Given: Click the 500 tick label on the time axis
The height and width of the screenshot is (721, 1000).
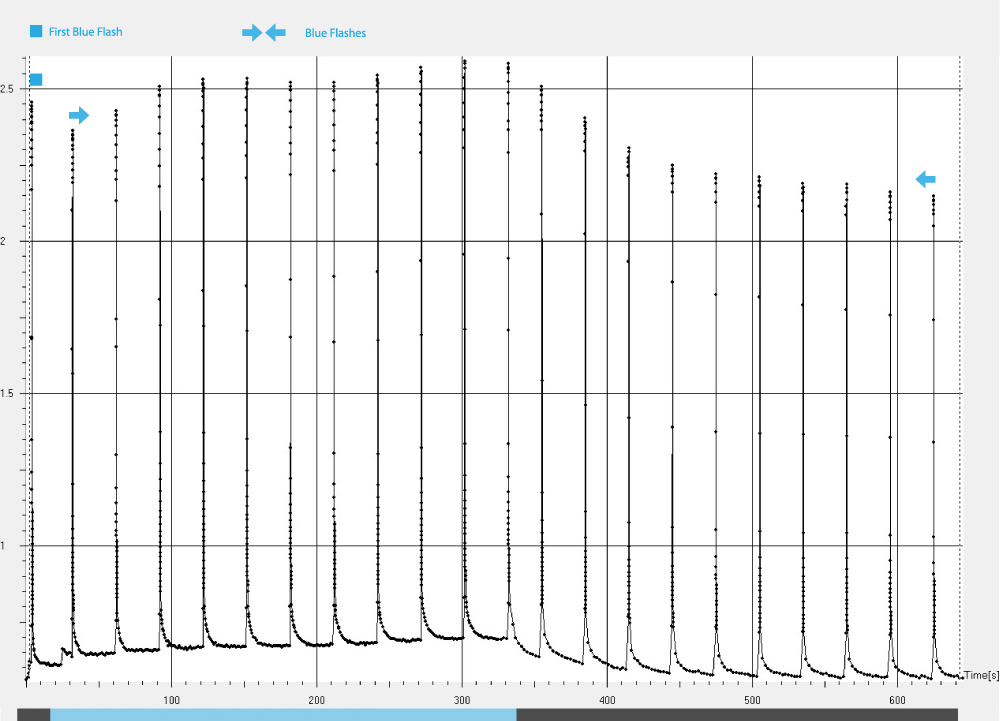Looking at the screenshot, I should pyautogui.click(x=752, y=700).
